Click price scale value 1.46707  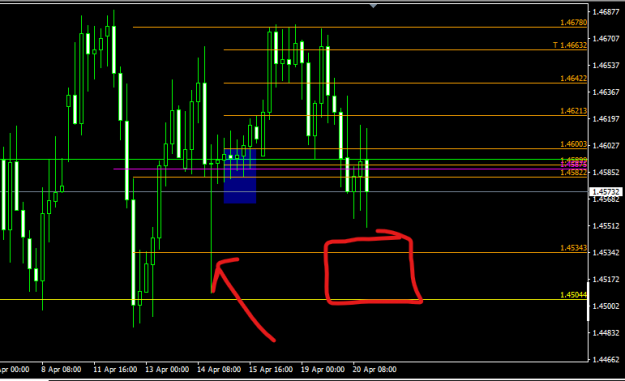(x=606, y=39)
